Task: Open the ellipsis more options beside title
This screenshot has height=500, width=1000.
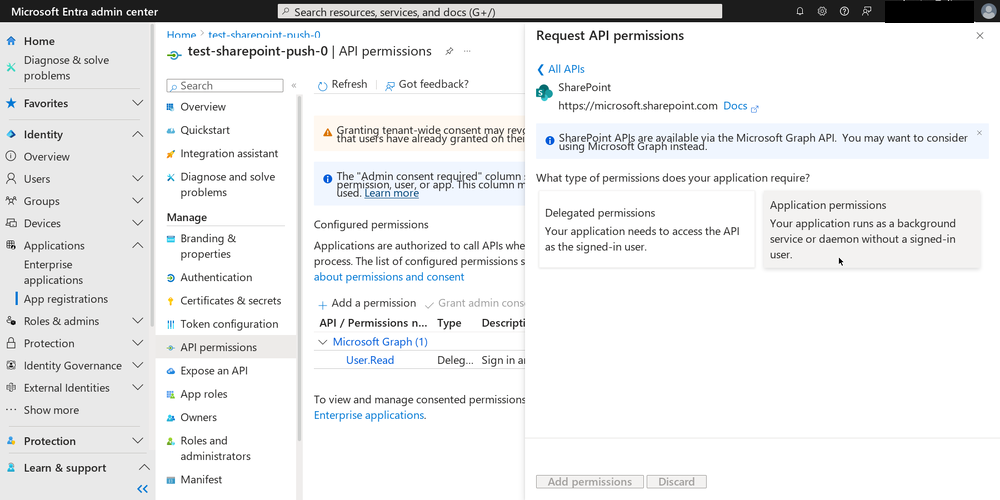Action: point(467,52)
